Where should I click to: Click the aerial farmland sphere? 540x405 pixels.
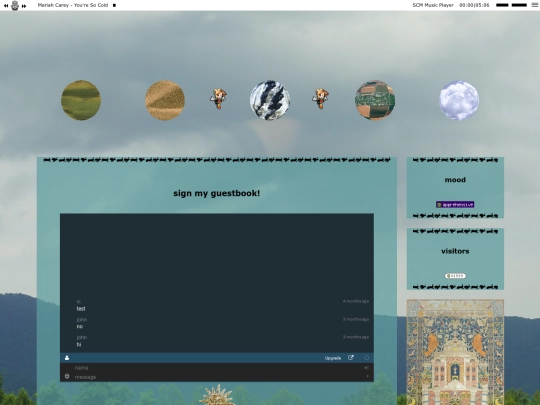[x=375, y=100]
